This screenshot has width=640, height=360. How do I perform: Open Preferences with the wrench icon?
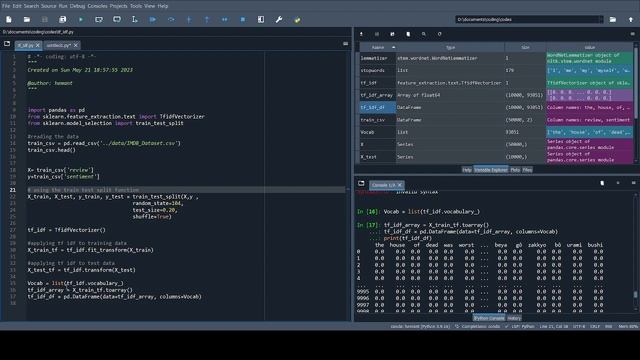click(279, 19)
